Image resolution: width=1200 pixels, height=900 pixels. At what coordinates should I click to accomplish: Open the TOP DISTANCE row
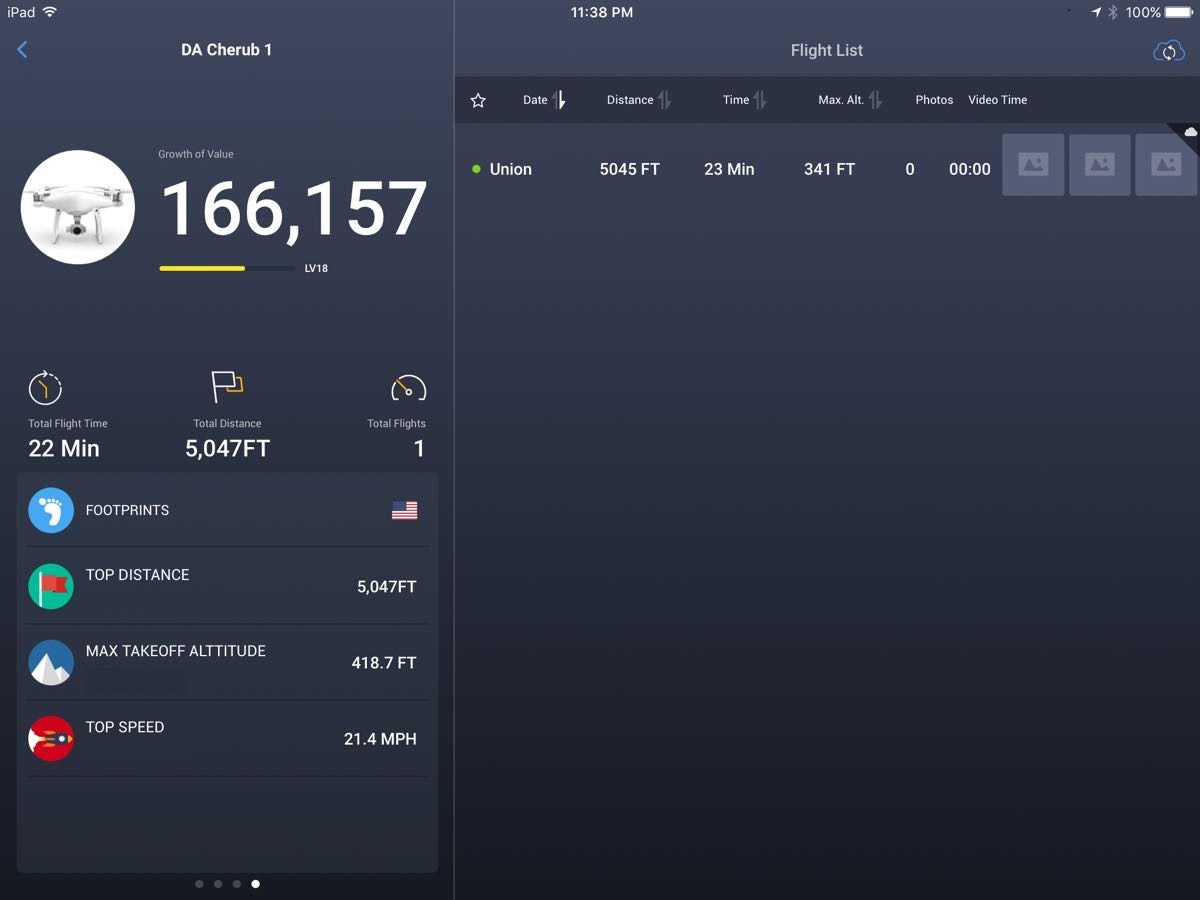(x=227, y=586)
